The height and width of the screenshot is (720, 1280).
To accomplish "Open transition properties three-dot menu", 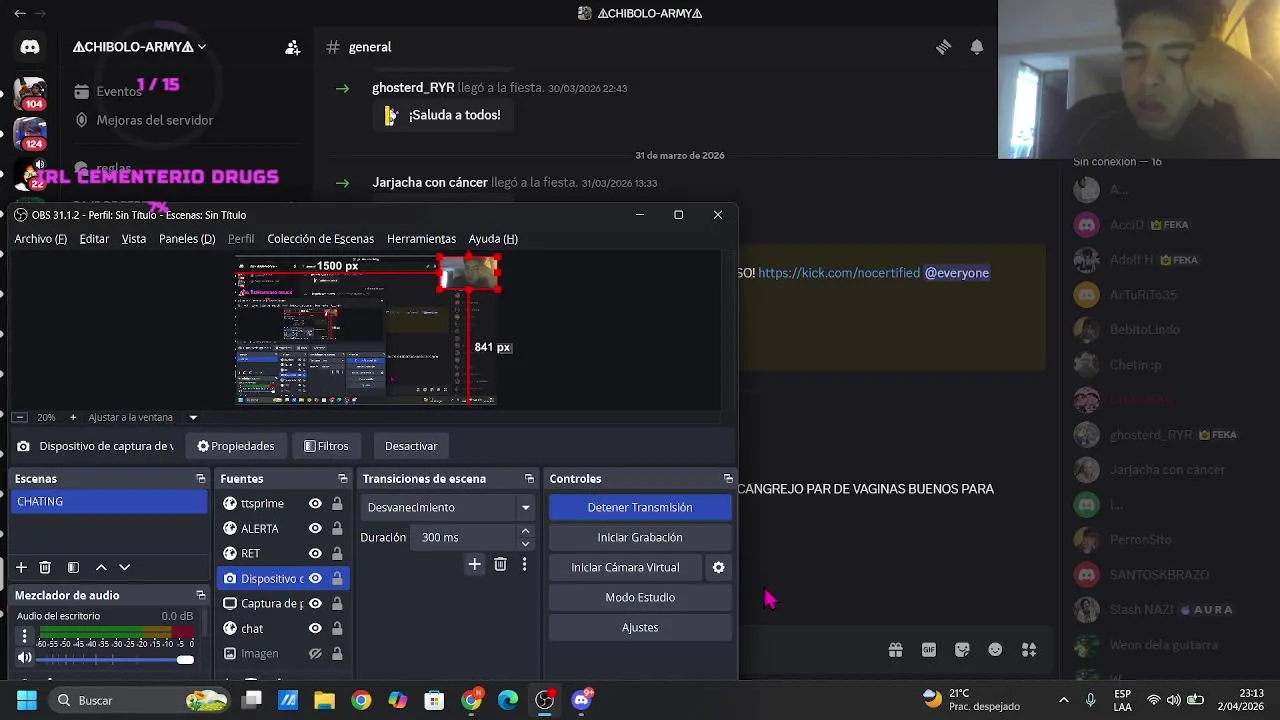I will pyautogui.click(x=524, y=564).
